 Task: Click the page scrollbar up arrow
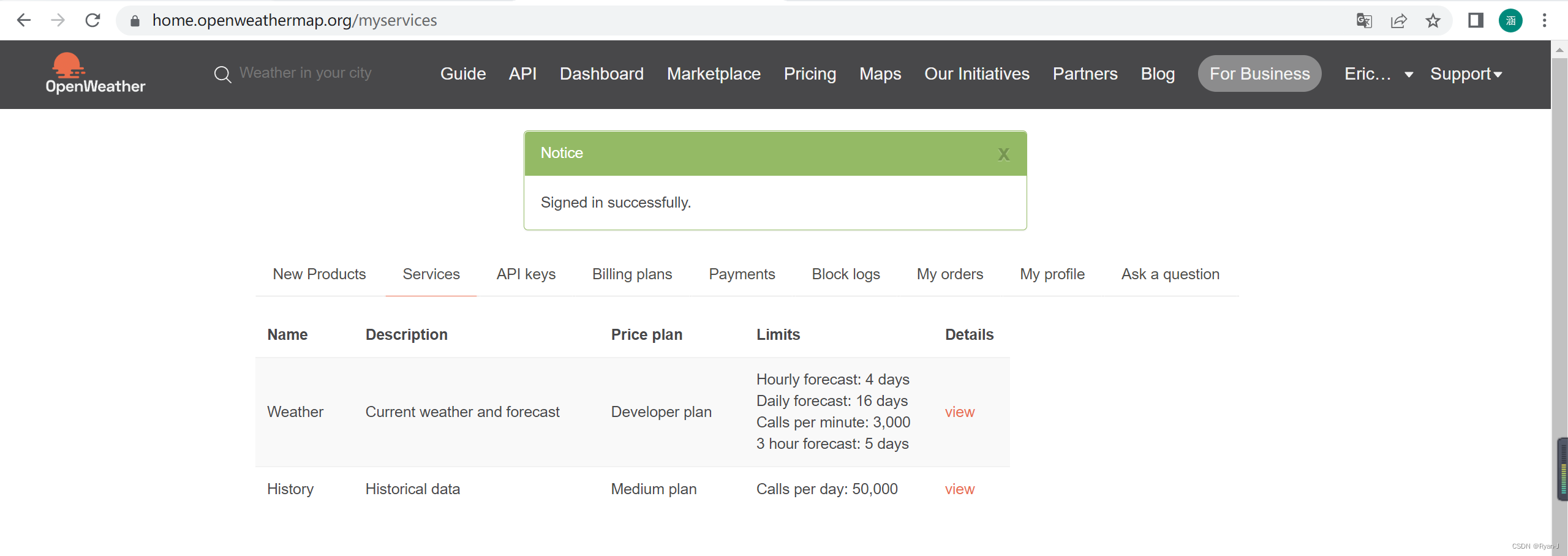point(1559,50)
